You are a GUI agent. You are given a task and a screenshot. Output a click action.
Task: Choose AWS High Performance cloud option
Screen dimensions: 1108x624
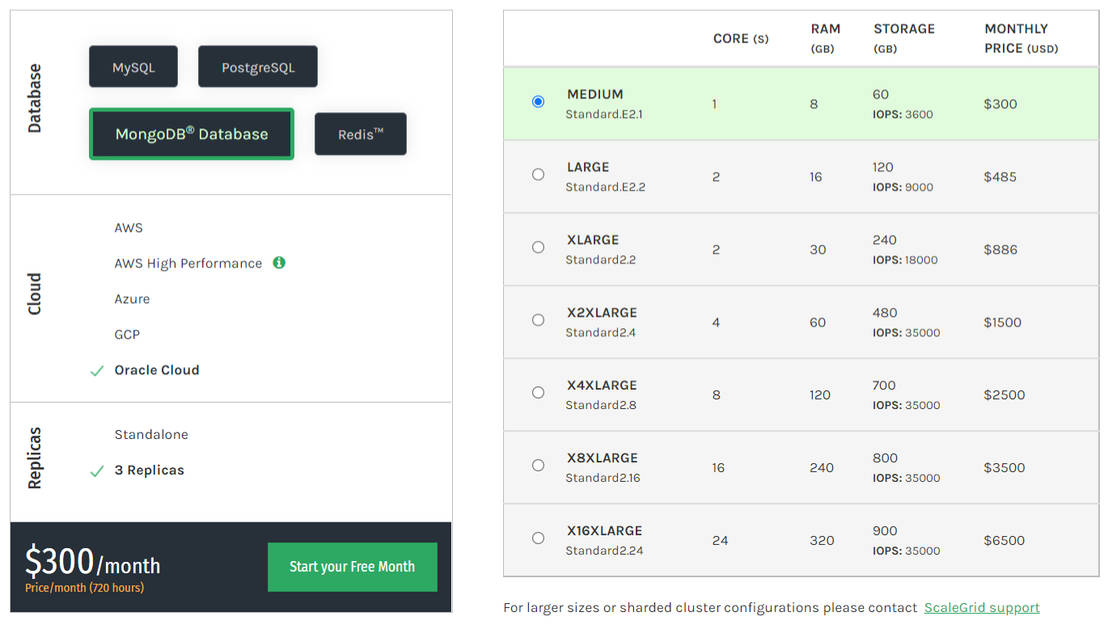point(188,264)
